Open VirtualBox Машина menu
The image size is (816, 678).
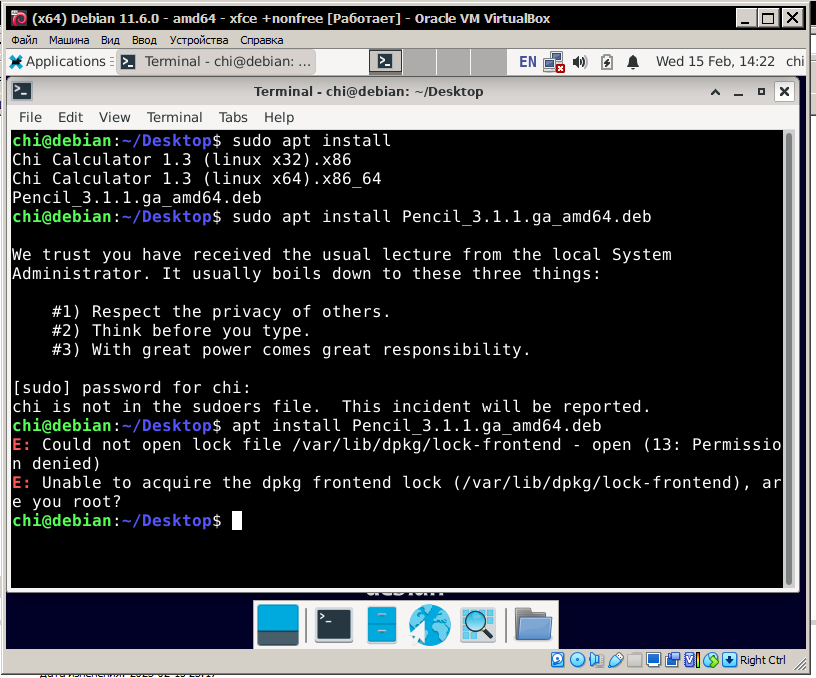pos(69,40)
